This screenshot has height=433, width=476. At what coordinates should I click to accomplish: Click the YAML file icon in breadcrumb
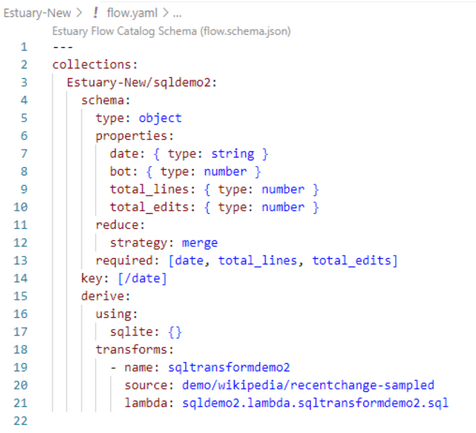coord(96,13)
